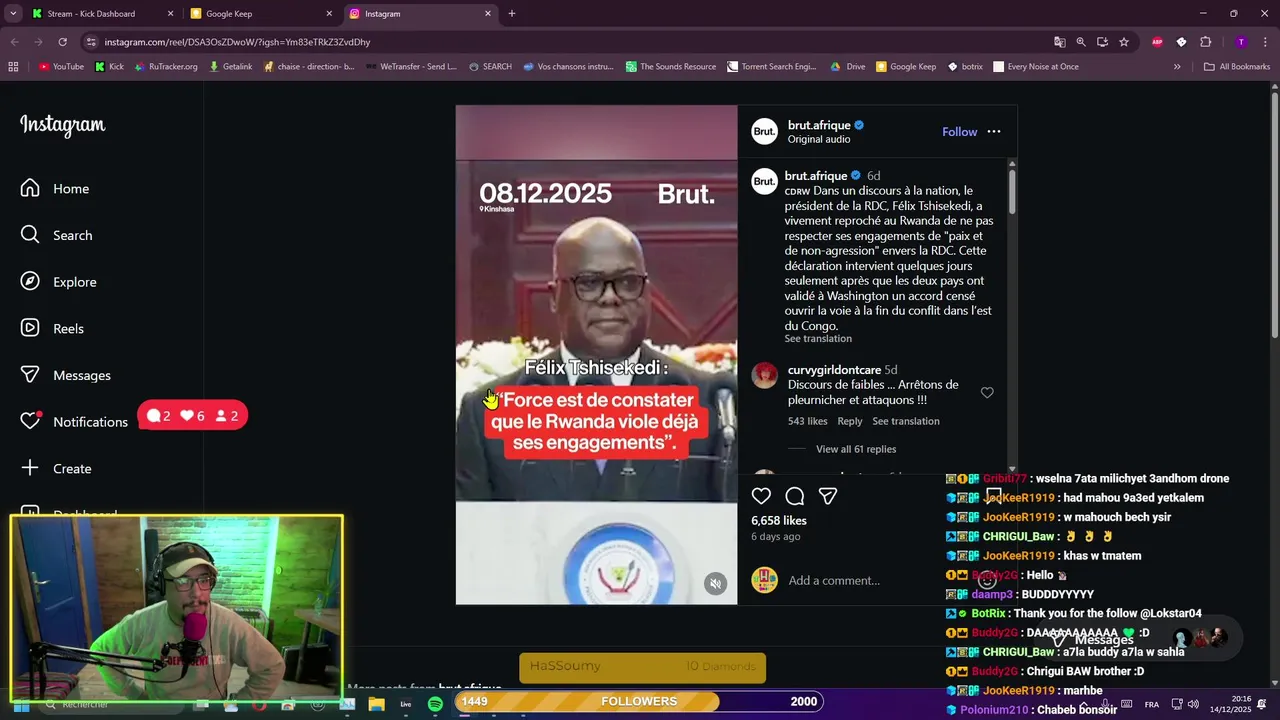Open the tab search dropdown
1280x720 pixels.
pyautogui.click(x=13, y=14)
